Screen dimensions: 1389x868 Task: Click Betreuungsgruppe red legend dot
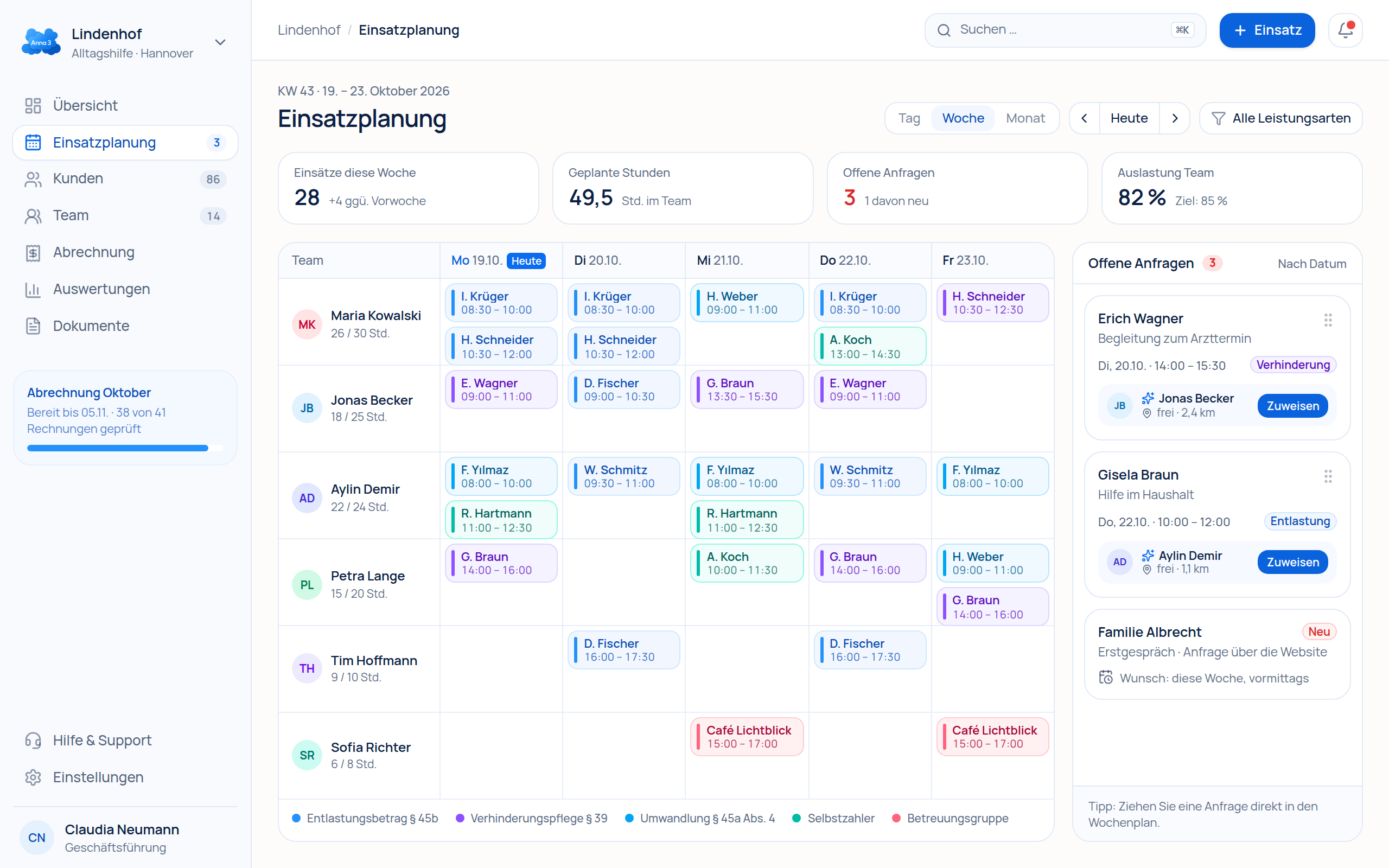(896, 818)
